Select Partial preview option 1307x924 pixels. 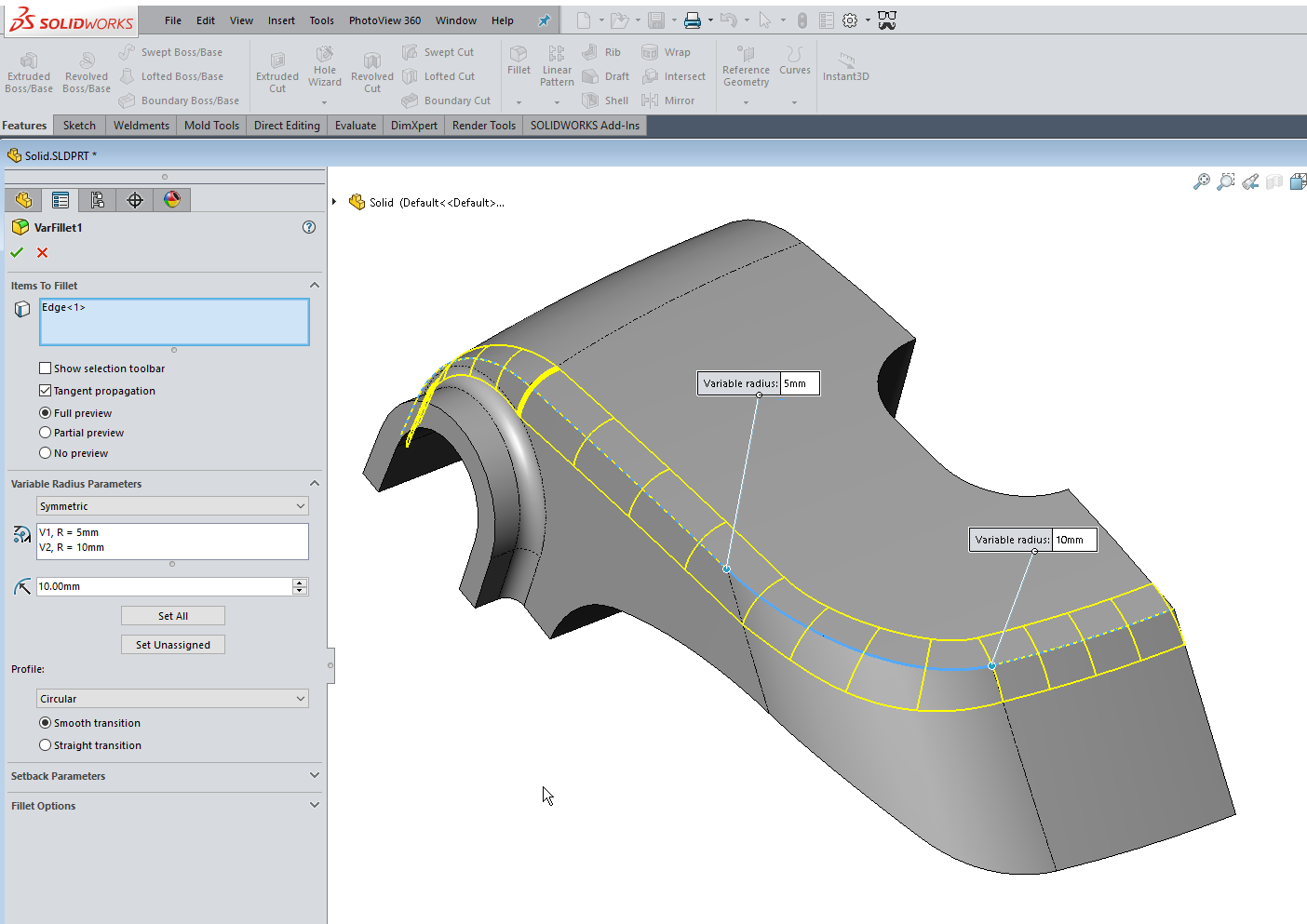(45, 433)
